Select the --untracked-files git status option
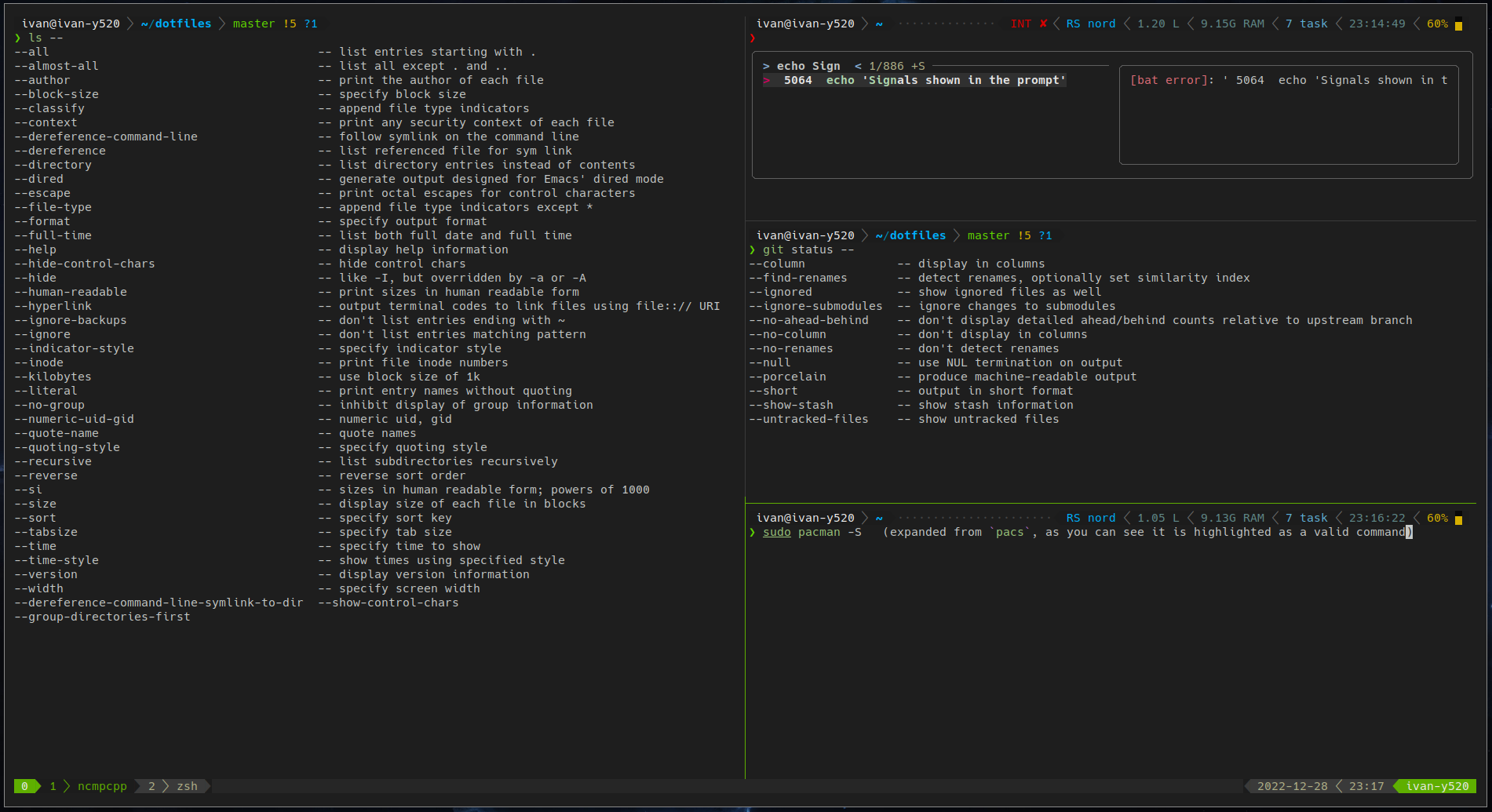Image resolution: width=1492 pixels, height=812 pixels. tap(809, 419)
